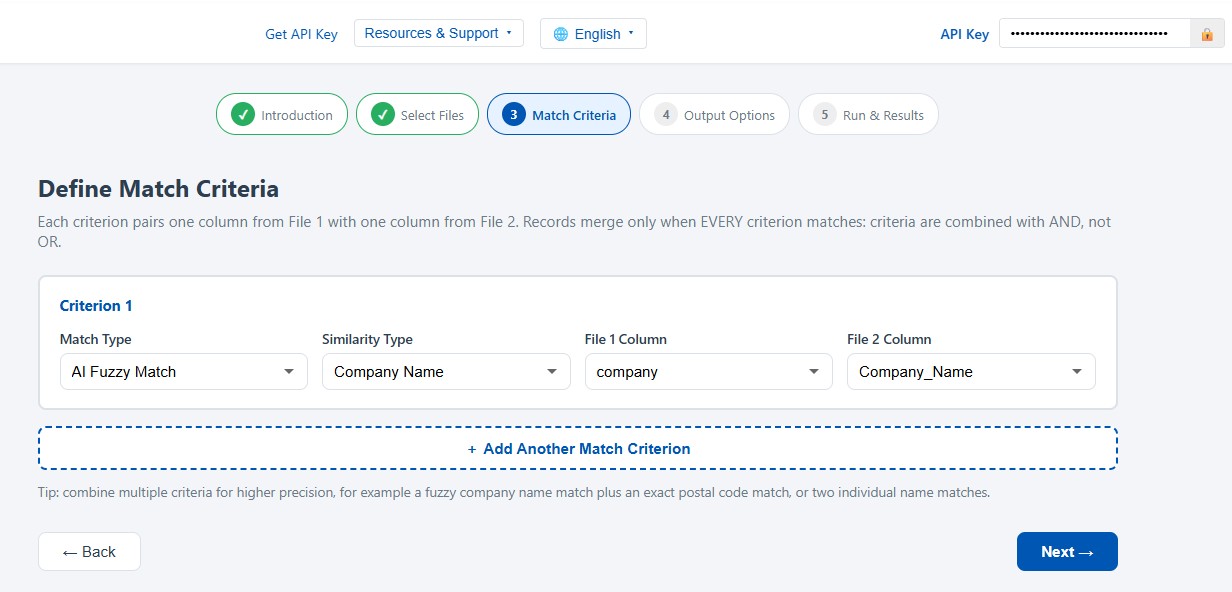Click the number 4 step badge
Viewport: 1232px width, 592px height.
(665, 115)
